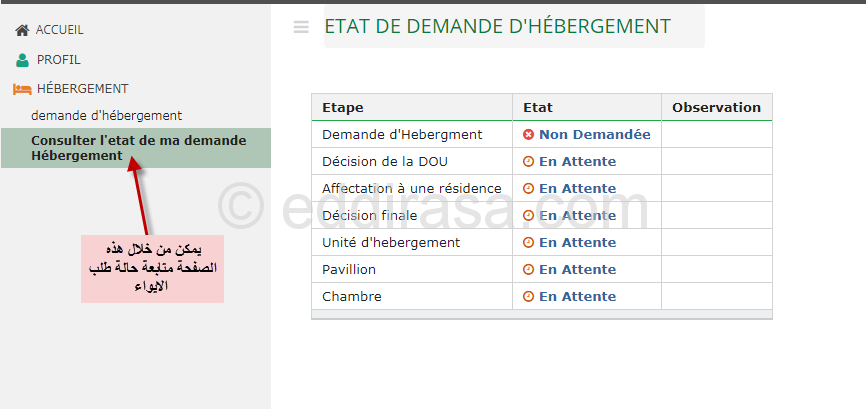866x409 pixels.
Task: Click the bed icon beside HÉBERGEMENT
Action: [22, 89]
